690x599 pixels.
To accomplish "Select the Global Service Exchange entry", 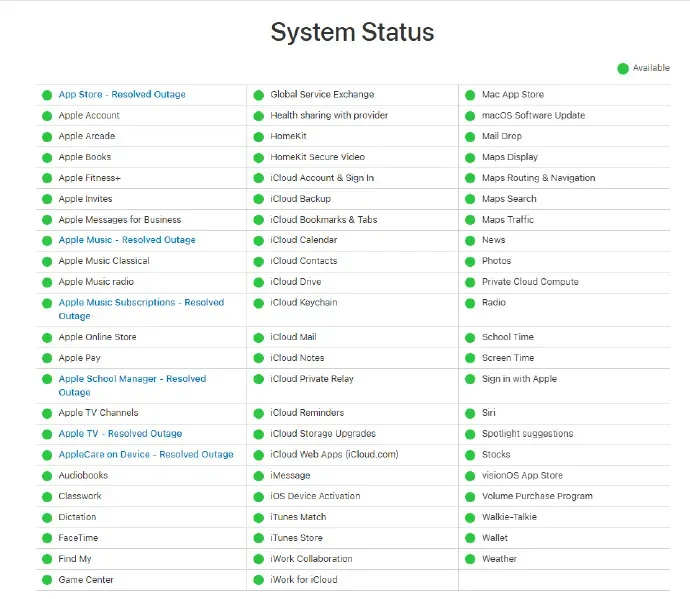I will [x=322, y=95].
